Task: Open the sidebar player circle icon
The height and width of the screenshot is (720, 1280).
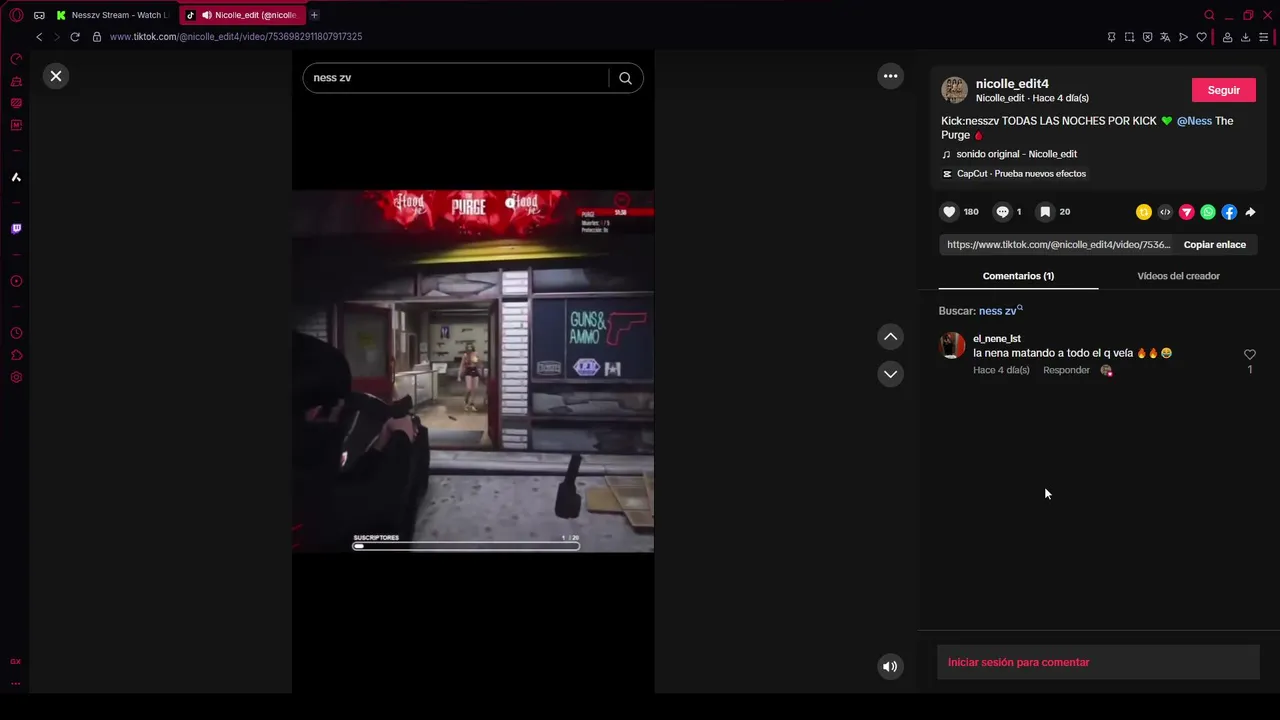Action: click(16, 281)
